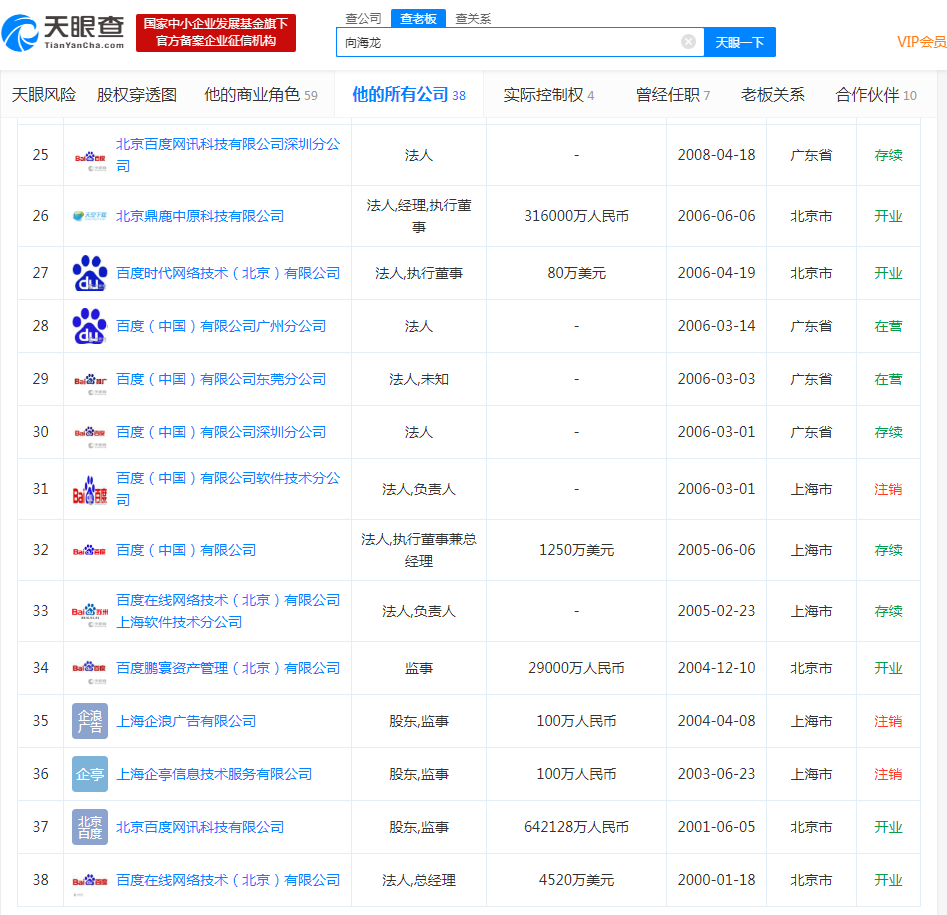The height and width of the screenshot is (915, 947).
Task: Click logo beside 百度（中国）有限公司 row 32
Action: 90,551
